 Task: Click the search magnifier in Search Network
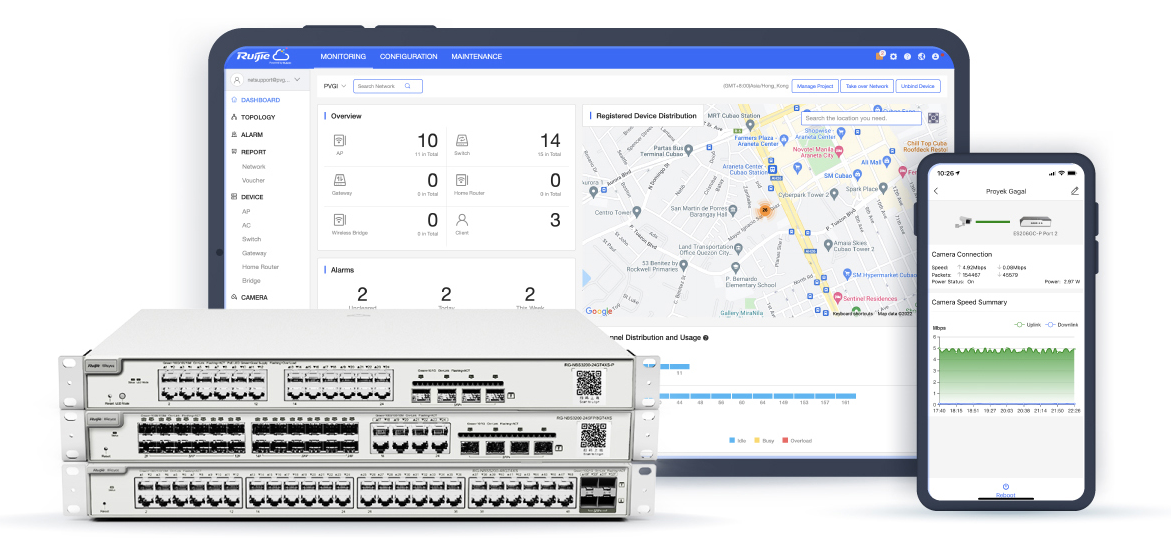click(407, 87)
